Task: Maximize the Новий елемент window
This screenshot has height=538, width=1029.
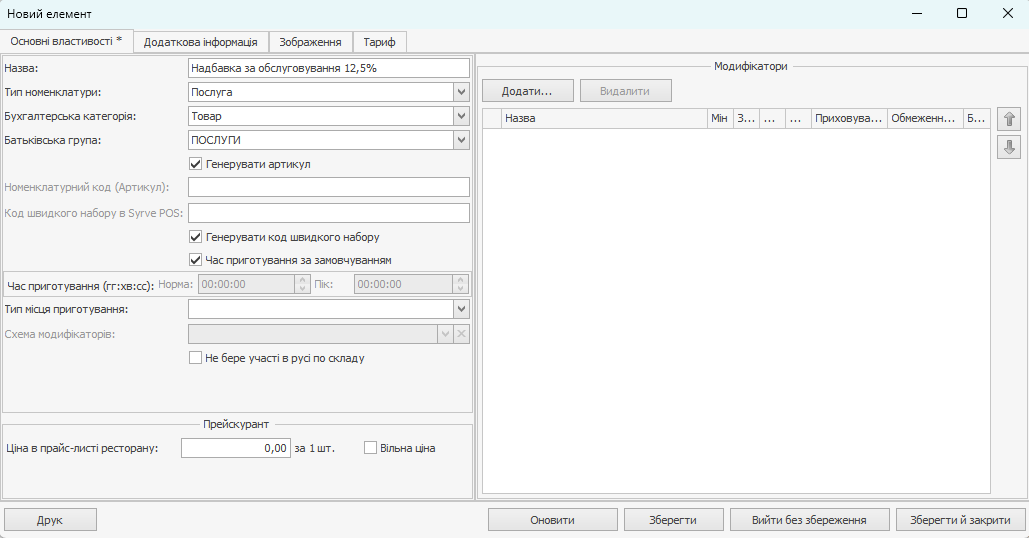Action: pos(961,14)
